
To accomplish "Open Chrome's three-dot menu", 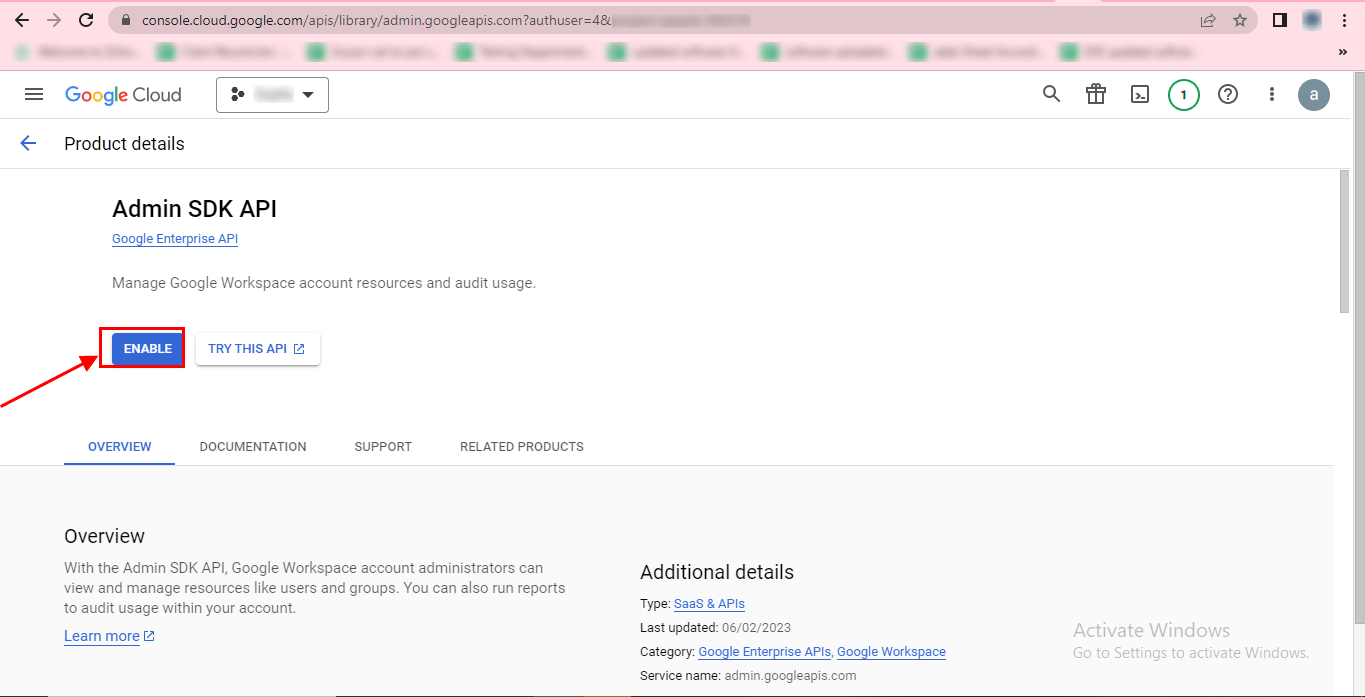I will point(1343,20).
